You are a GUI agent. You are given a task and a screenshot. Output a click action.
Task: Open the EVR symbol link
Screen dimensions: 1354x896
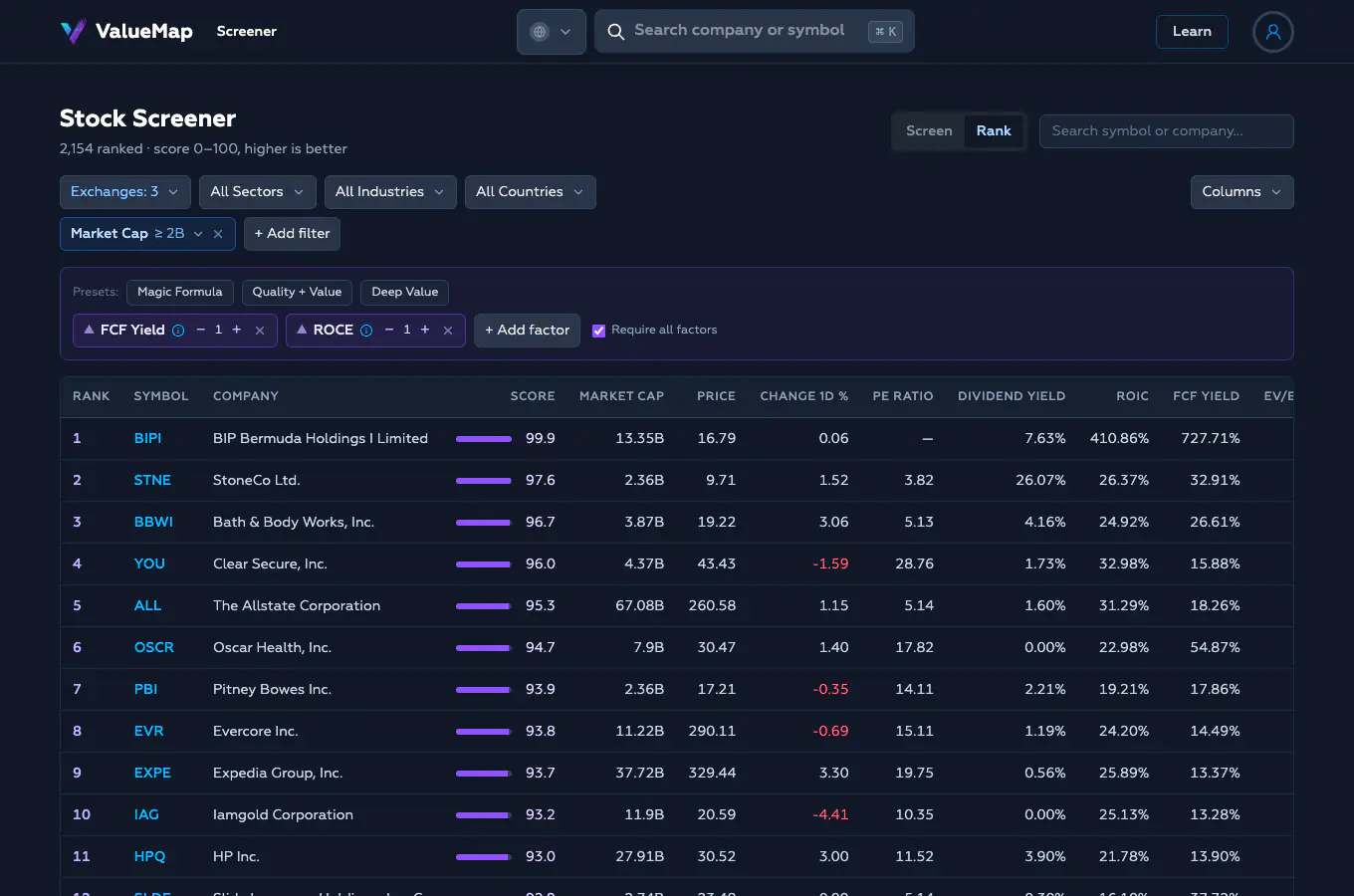pyautogui.click(x=148, y=732)
